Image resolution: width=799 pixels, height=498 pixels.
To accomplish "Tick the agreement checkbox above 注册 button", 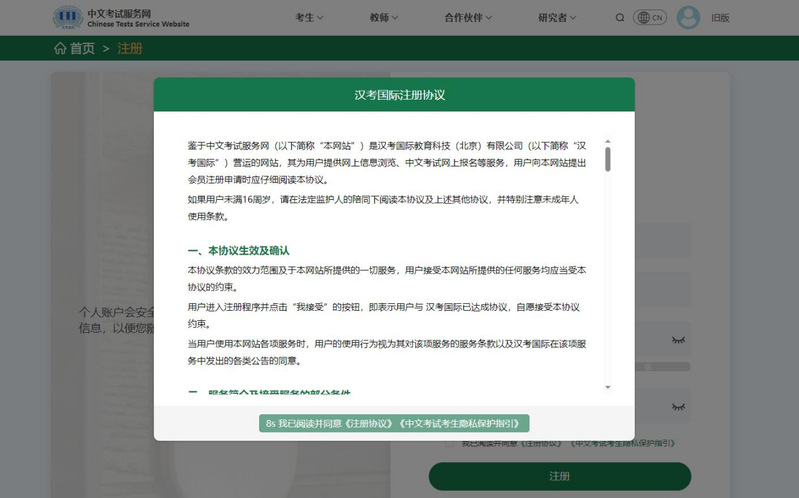I will [449, 443].
